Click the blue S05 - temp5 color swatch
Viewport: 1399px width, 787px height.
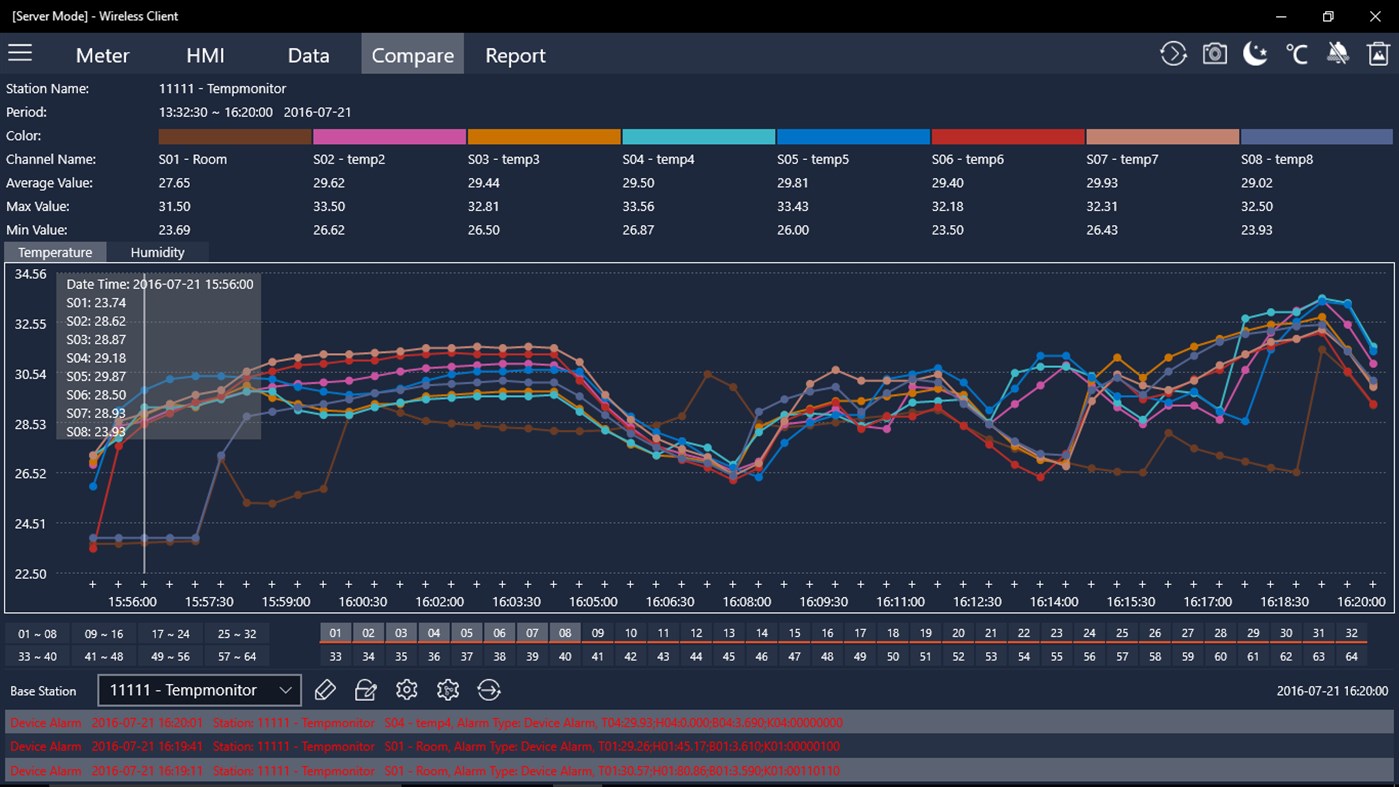tap(854, 136)
